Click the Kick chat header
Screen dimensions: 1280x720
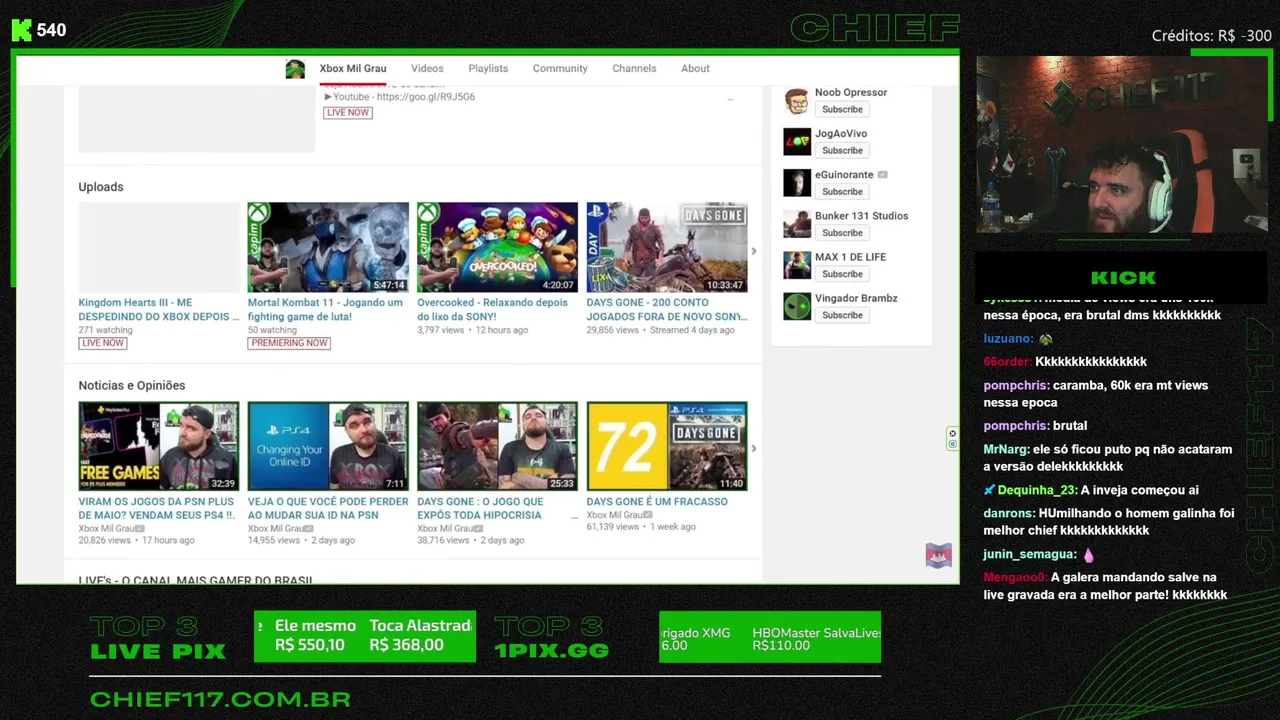[x=1123, y=278]
